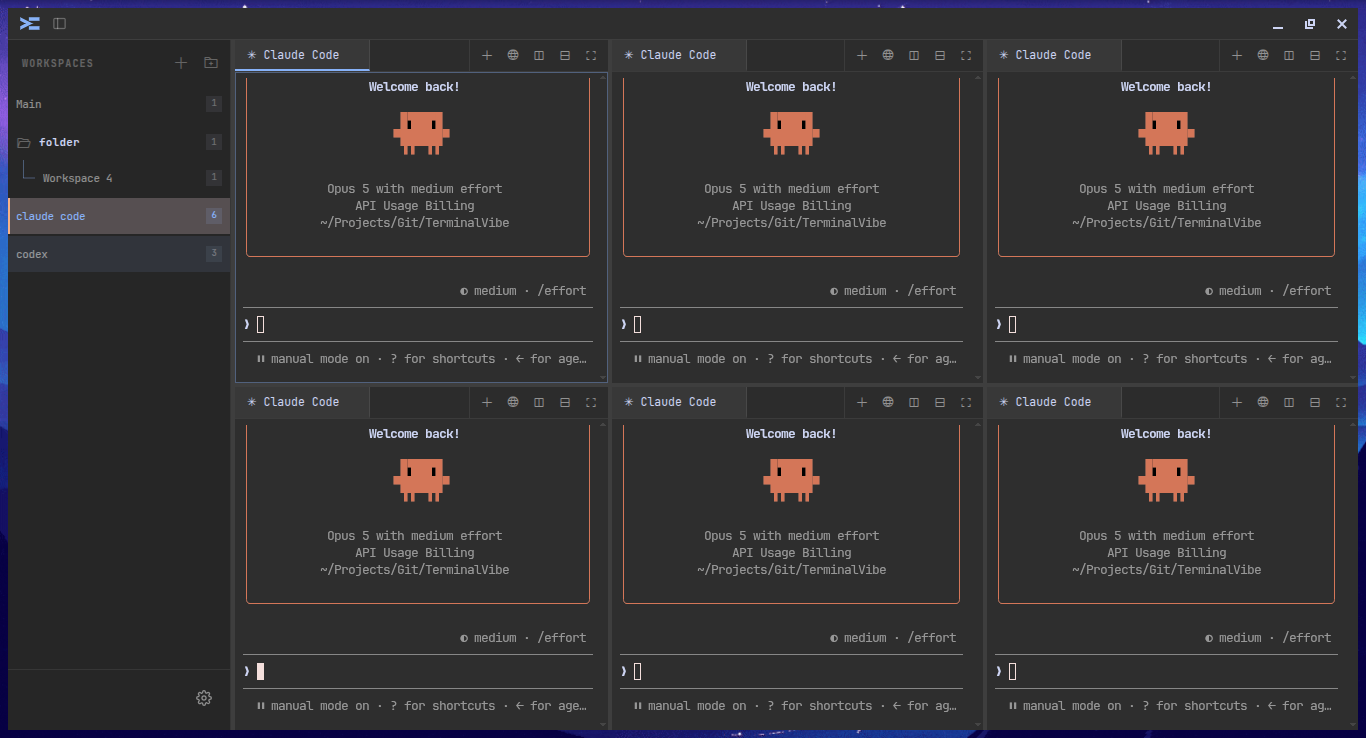Focus the prompt input in top-middle pane

[x=792, y=324]
